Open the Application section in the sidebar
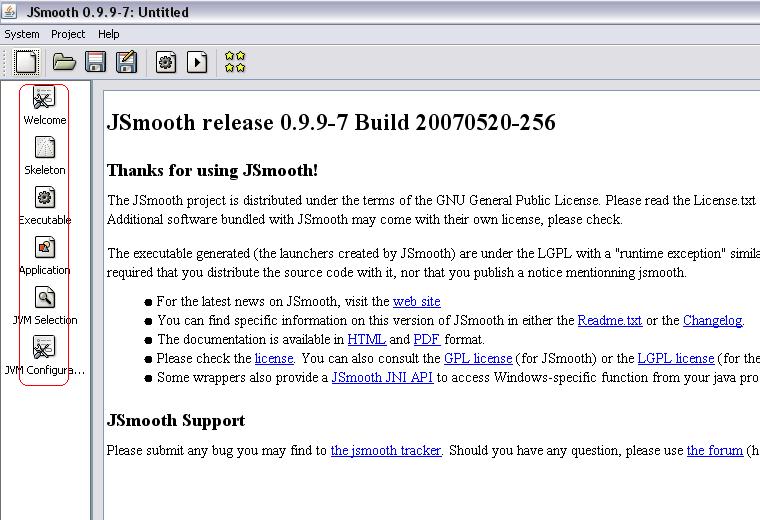This screenshot has width=760, height=520. coord(45,256)
